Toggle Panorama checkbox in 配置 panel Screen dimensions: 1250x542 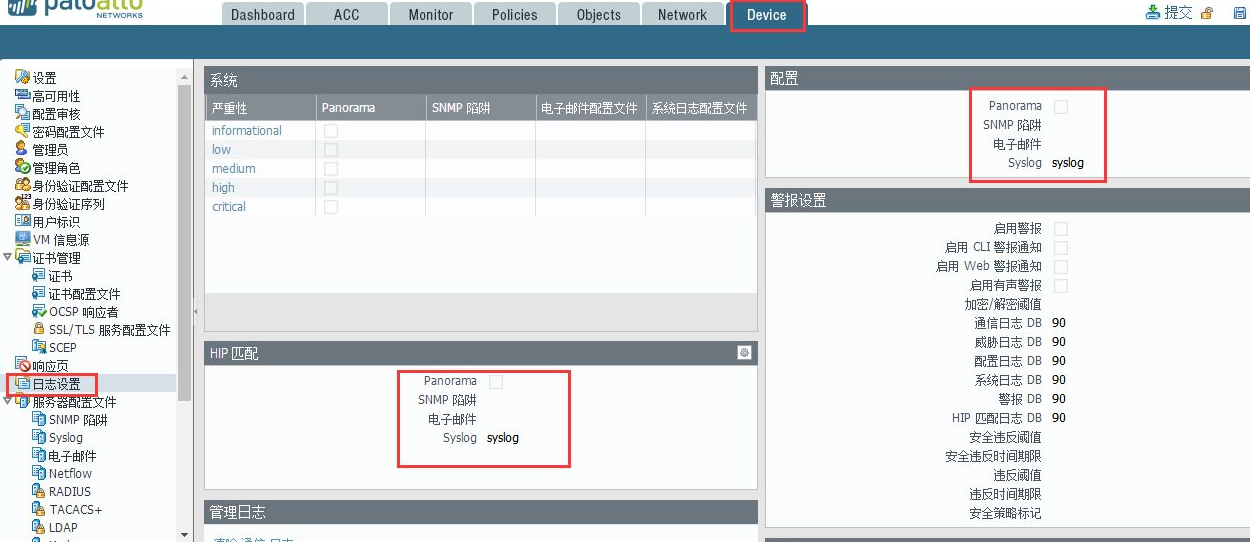tap(1061, 106)
